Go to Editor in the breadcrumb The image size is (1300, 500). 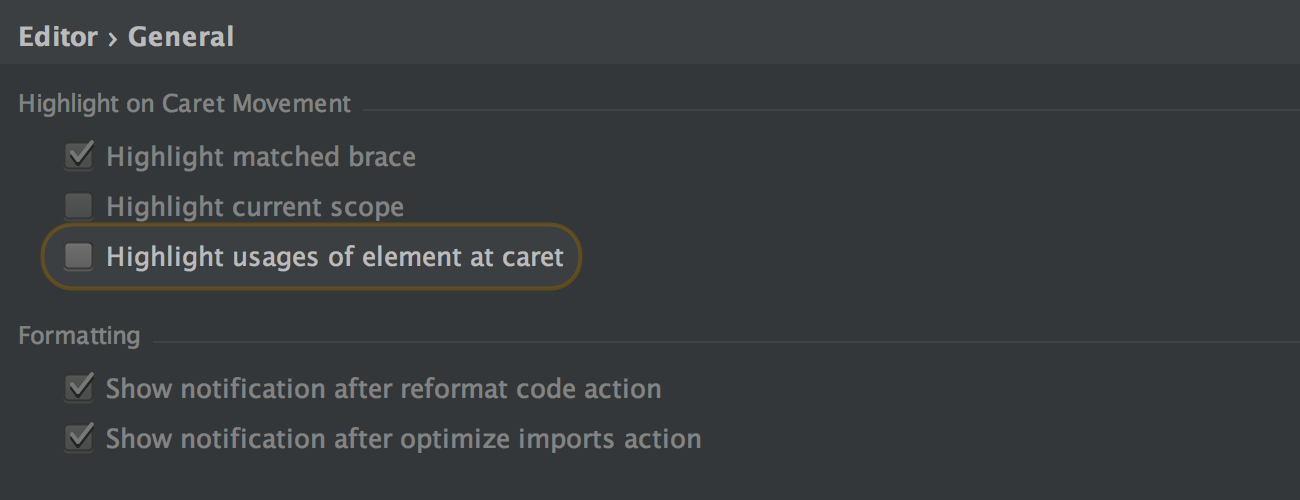pos(58,37)
